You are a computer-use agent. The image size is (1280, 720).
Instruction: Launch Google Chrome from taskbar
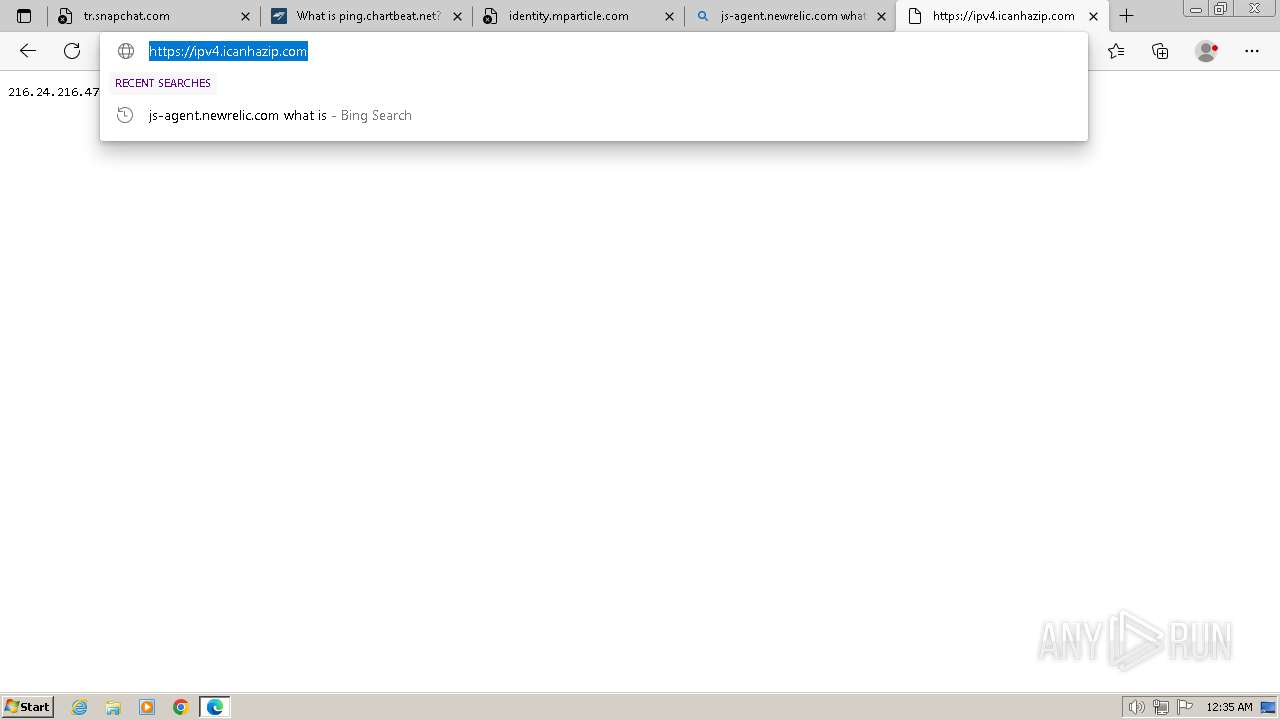coord(181,707)
